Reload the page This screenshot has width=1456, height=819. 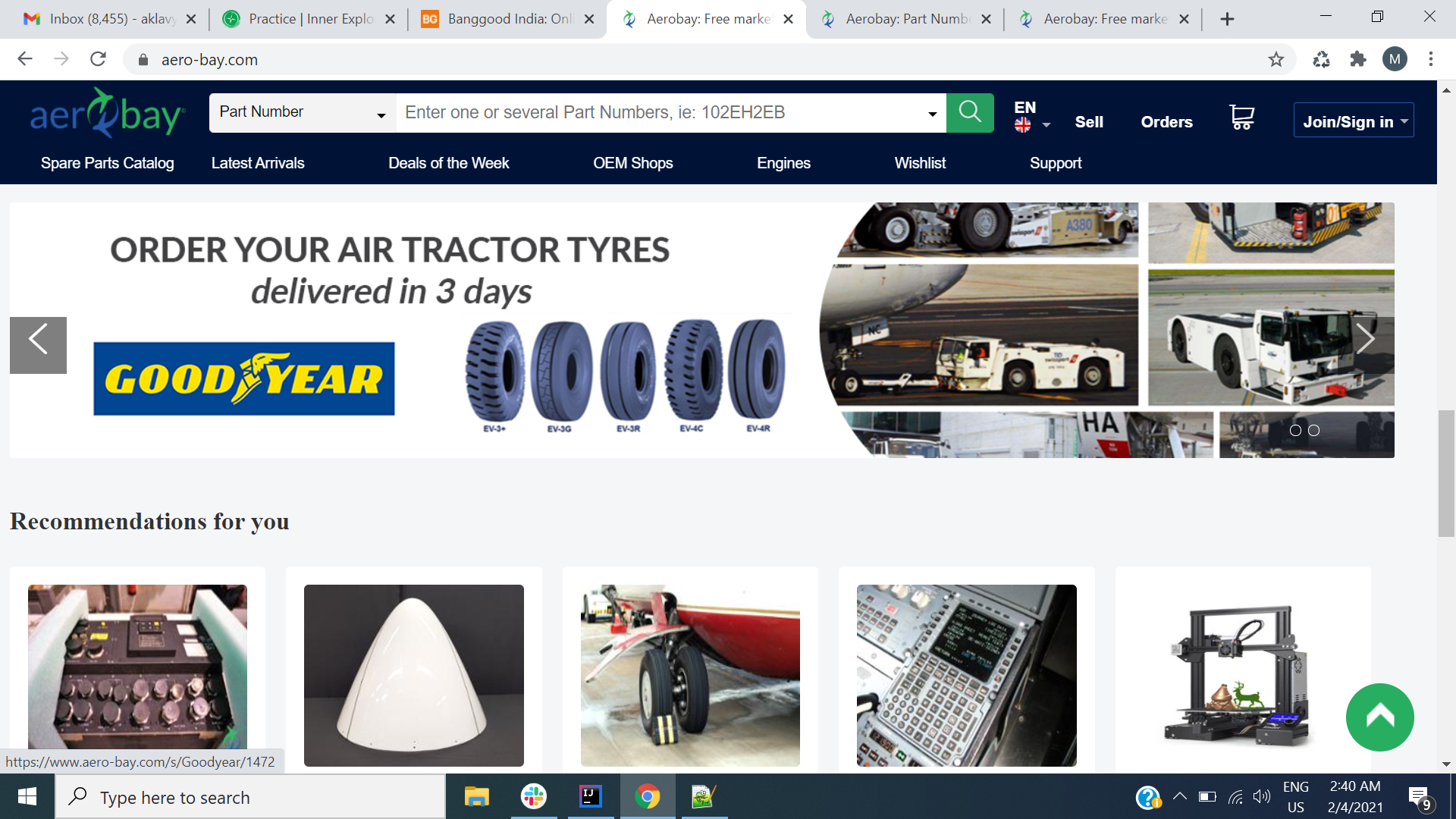[98, 59]
